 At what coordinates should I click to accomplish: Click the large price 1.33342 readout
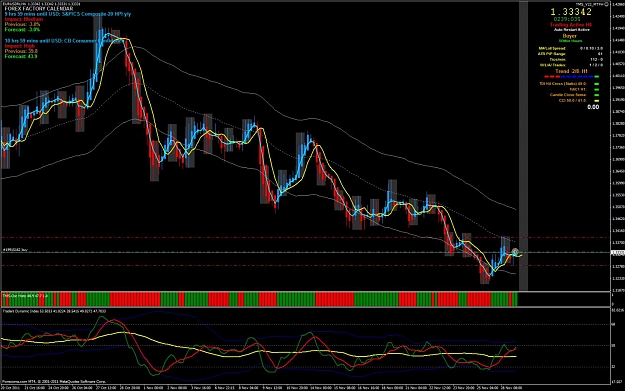coord(571,12)
